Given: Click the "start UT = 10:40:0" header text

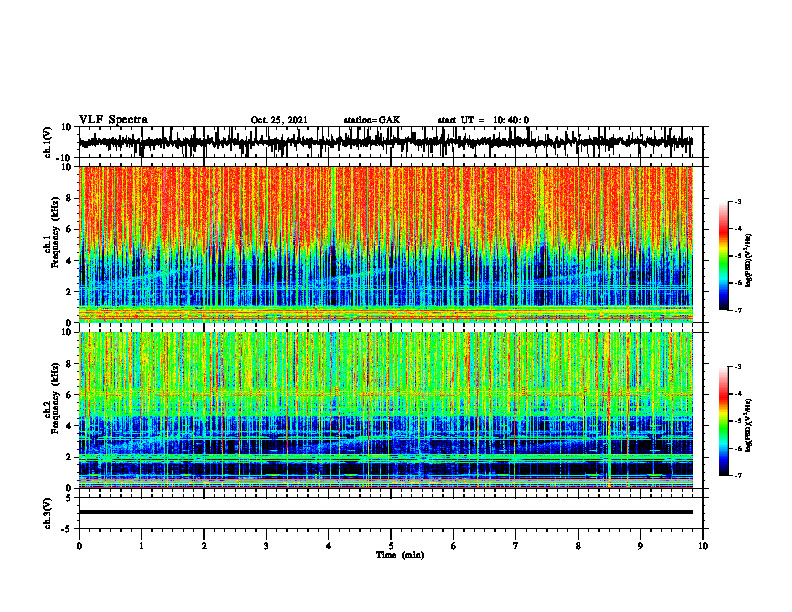Looking at the screenshot, I should (483, 120).
